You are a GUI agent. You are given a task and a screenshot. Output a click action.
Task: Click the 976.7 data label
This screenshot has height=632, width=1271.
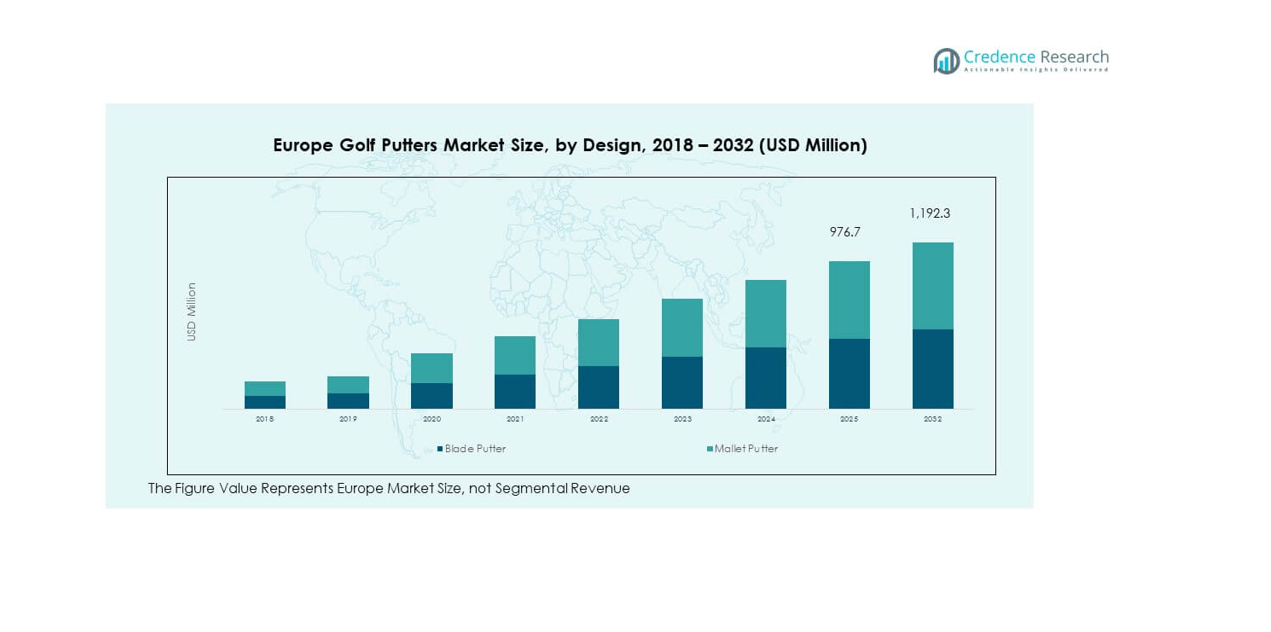point(845,232)
